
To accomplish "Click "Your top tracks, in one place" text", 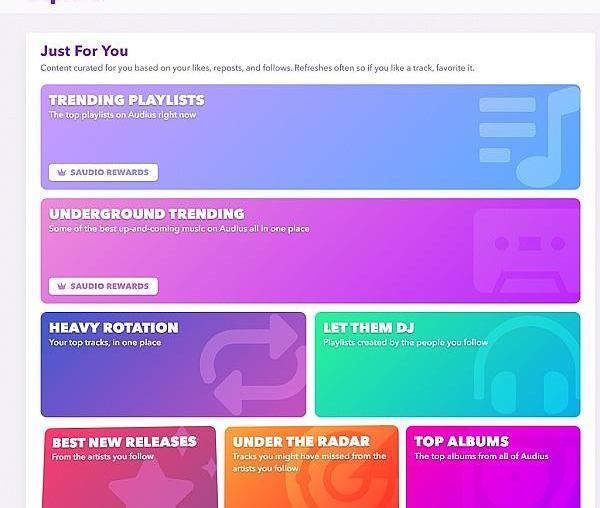I will pyautogui.click(x=105, y=343).
